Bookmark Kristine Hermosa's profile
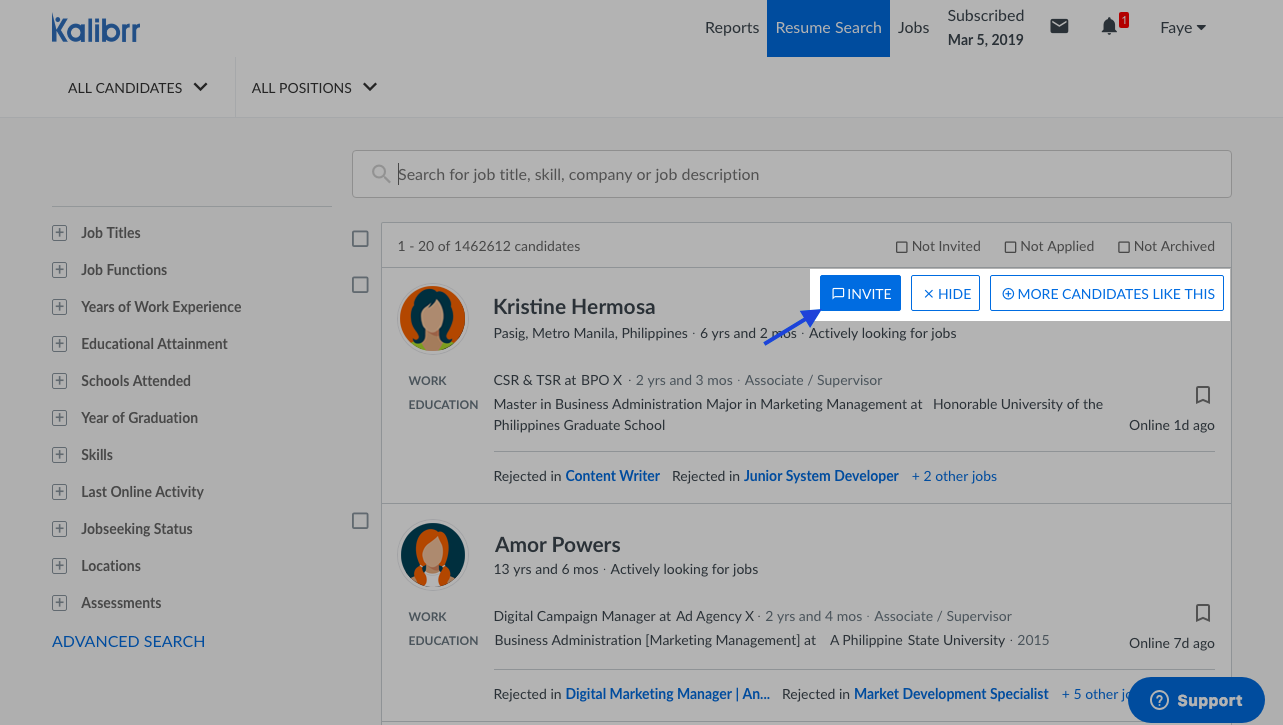The height and width of the screenshot is (725, 1283). point(1203,394)
